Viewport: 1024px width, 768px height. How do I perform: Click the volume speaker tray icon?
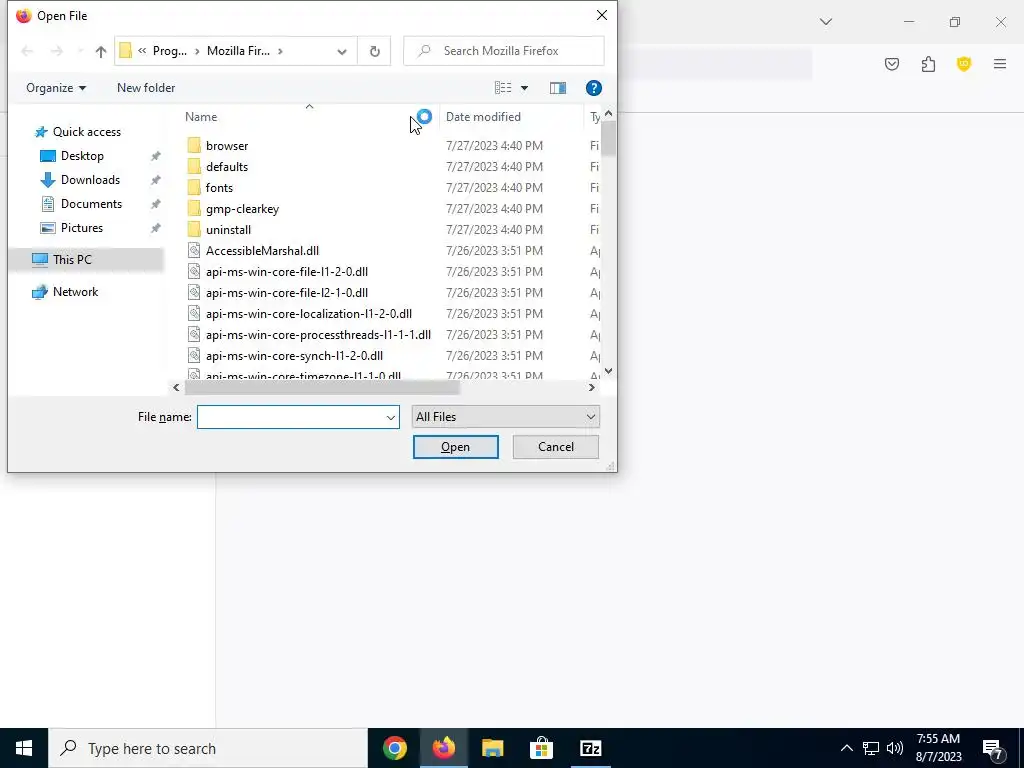pyautogui.click(x=895, y=748)
